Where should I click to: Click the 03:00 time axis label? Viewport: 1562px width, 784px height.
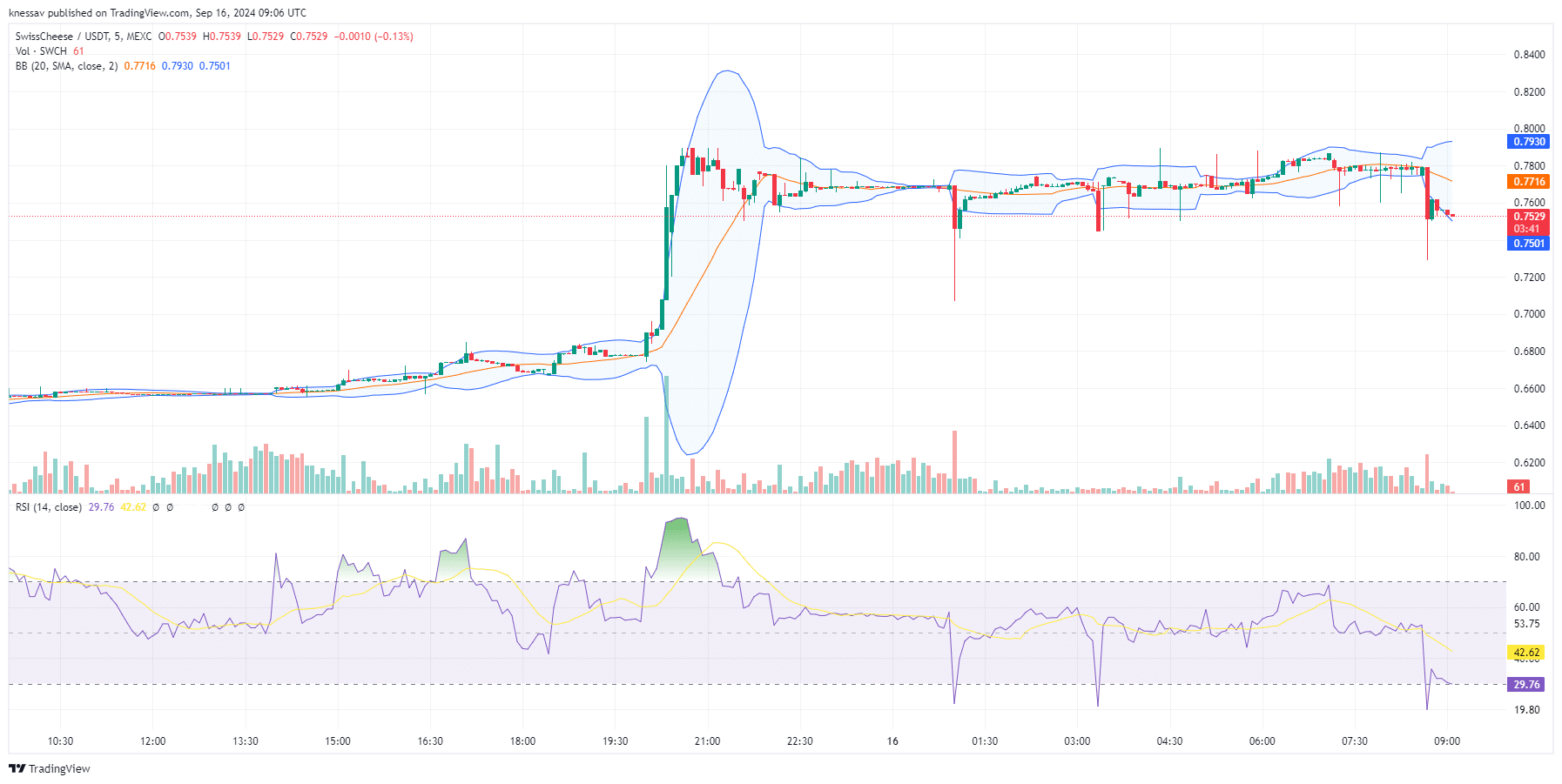(1077, 741)
